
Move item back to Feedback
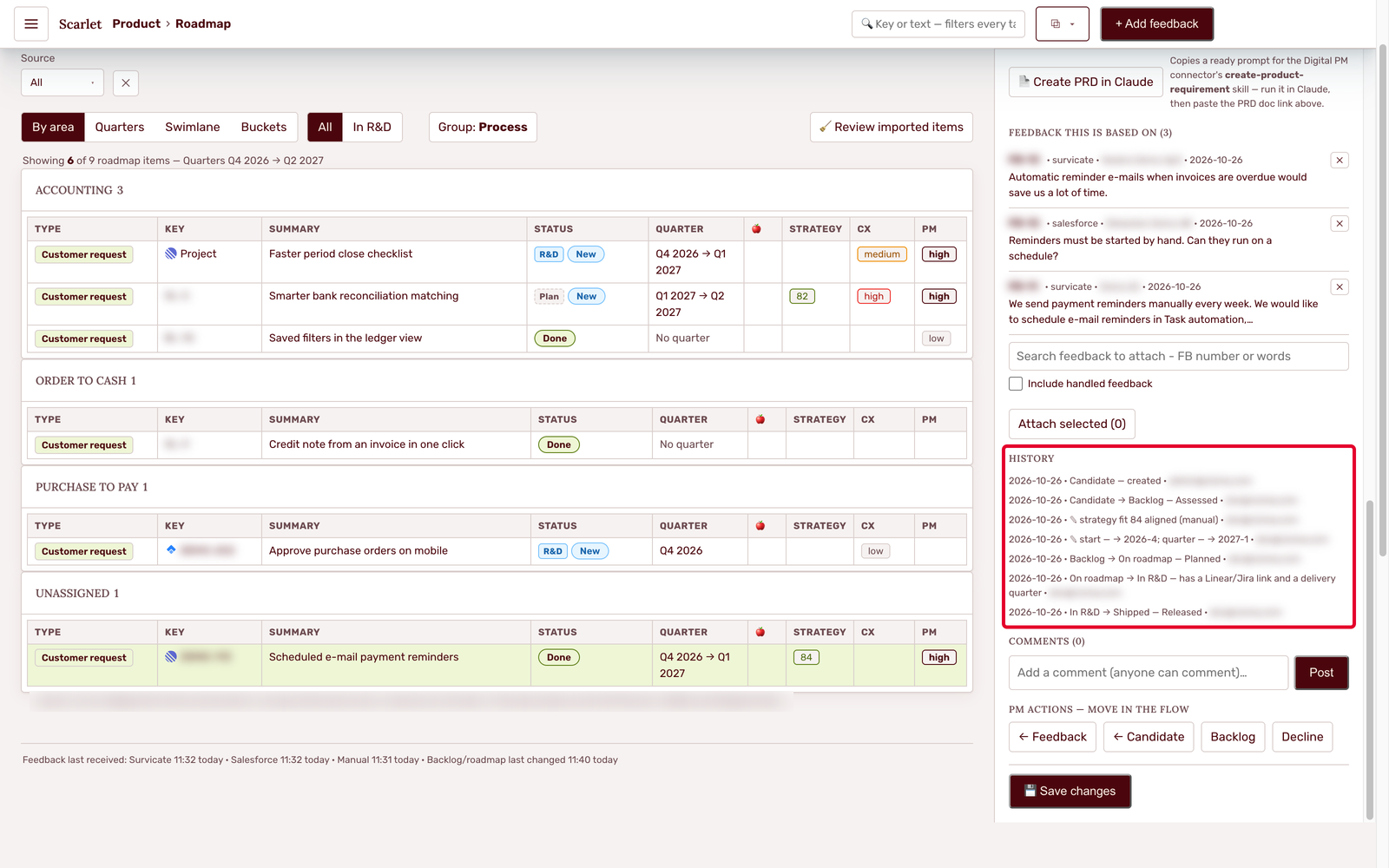1052,737
